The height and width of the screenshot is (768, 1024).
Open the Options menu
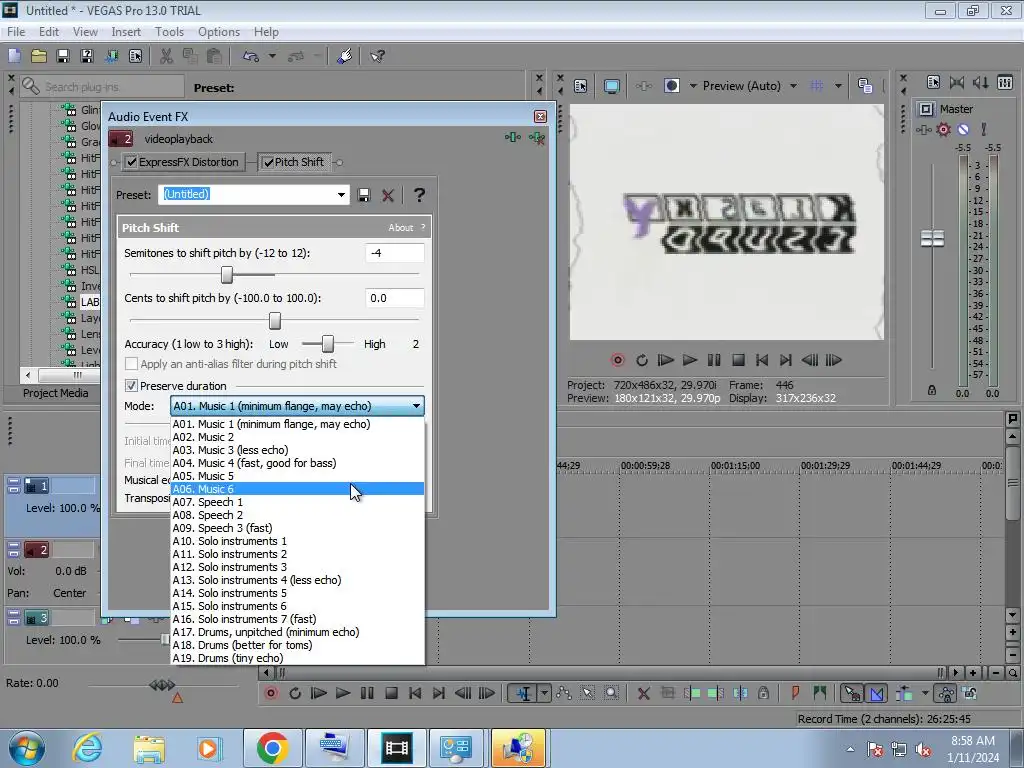coord(219,31)
